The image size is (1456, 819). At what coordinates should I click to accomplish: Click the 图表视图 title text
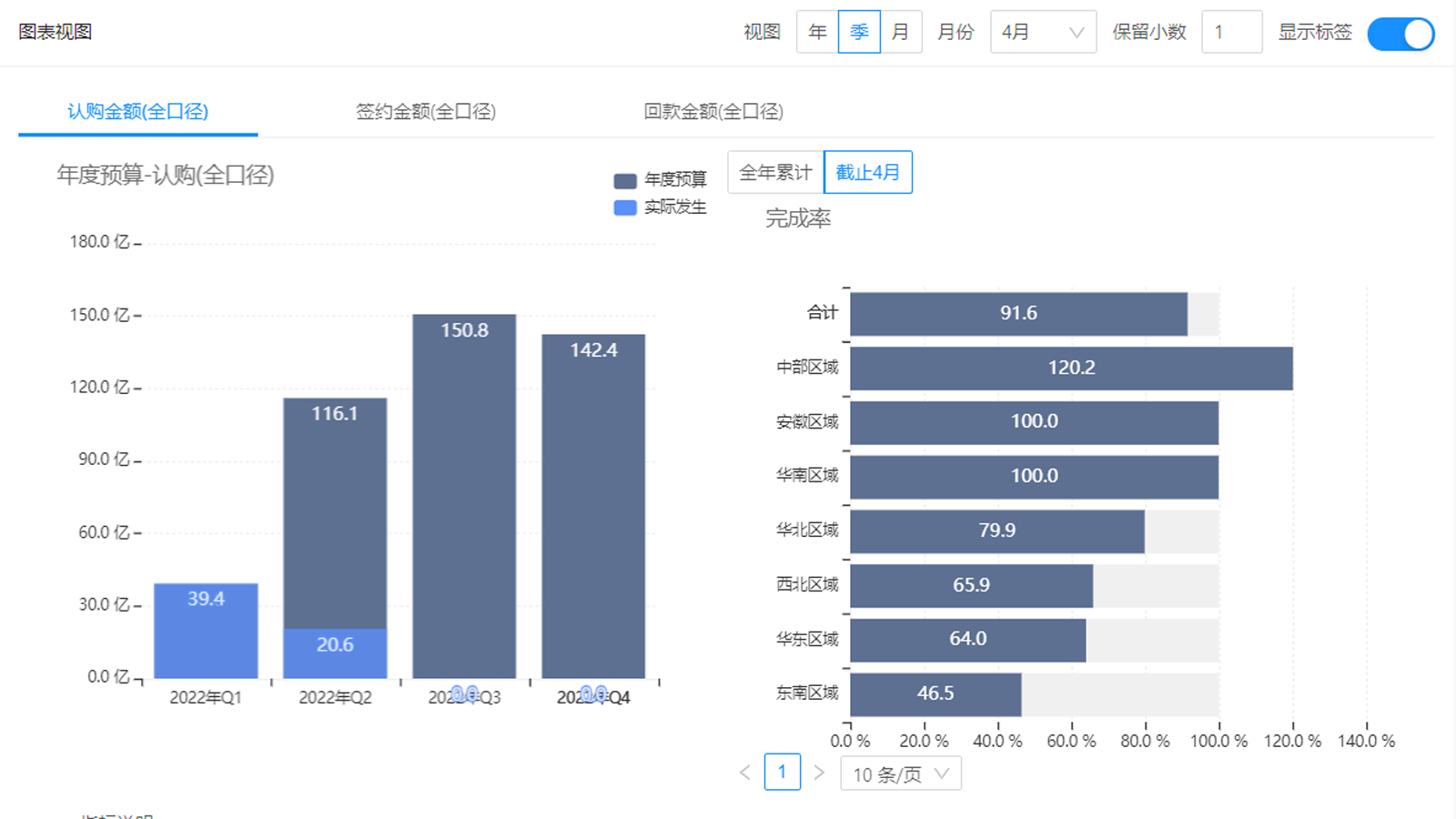[56, 32]
